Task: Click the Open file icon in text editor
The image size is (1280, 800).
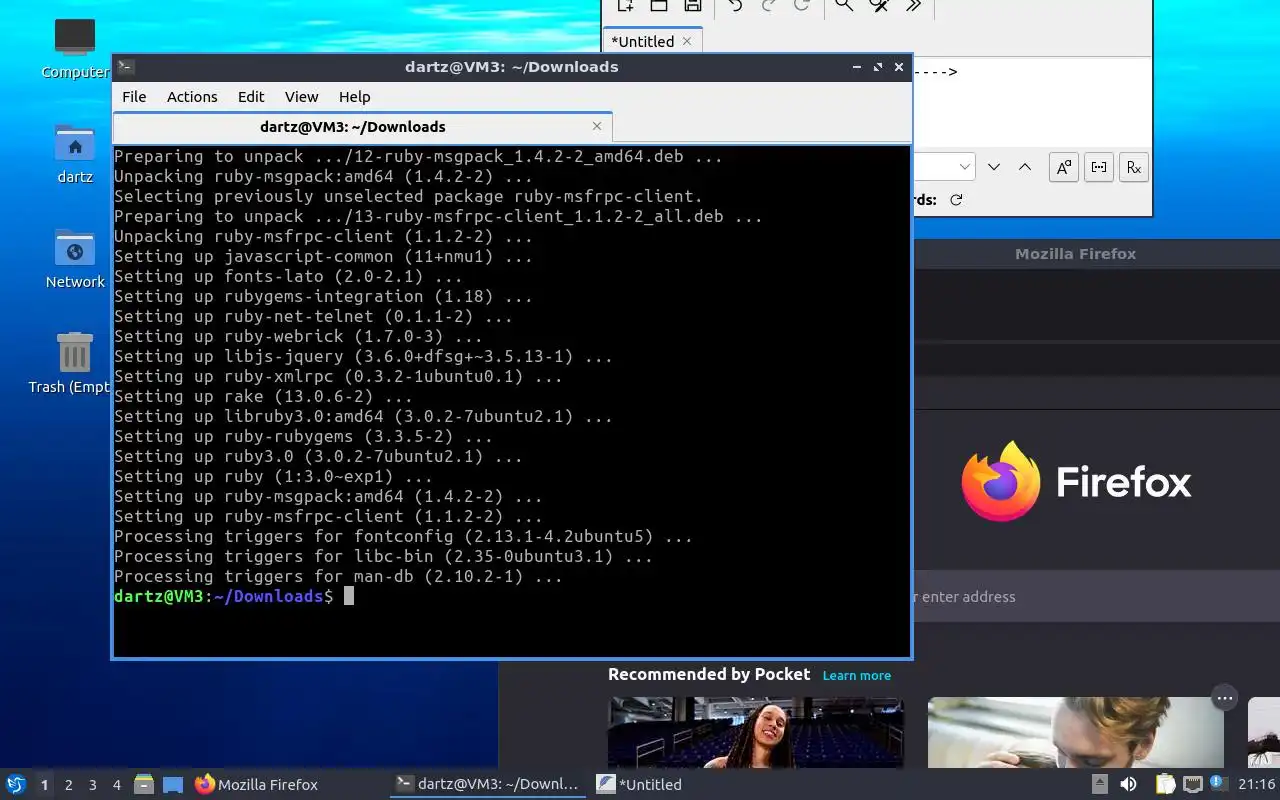Action: (x=659, y=5)
